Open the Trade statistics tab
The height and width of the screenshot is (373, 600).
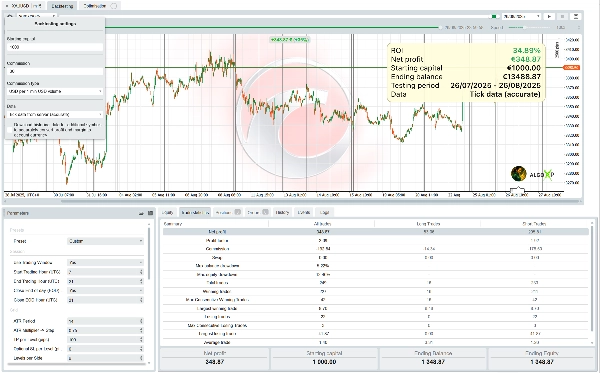[x=195, y=212]
